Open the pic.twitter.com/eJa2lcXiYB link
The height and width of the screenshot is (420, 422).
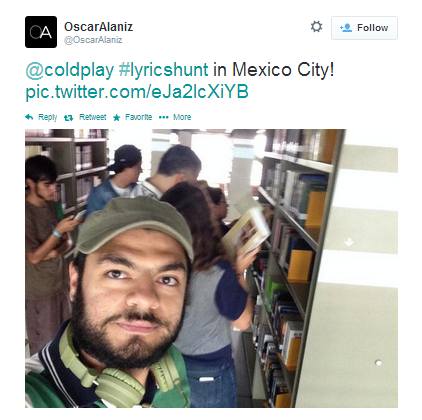(x=137, y=92)
